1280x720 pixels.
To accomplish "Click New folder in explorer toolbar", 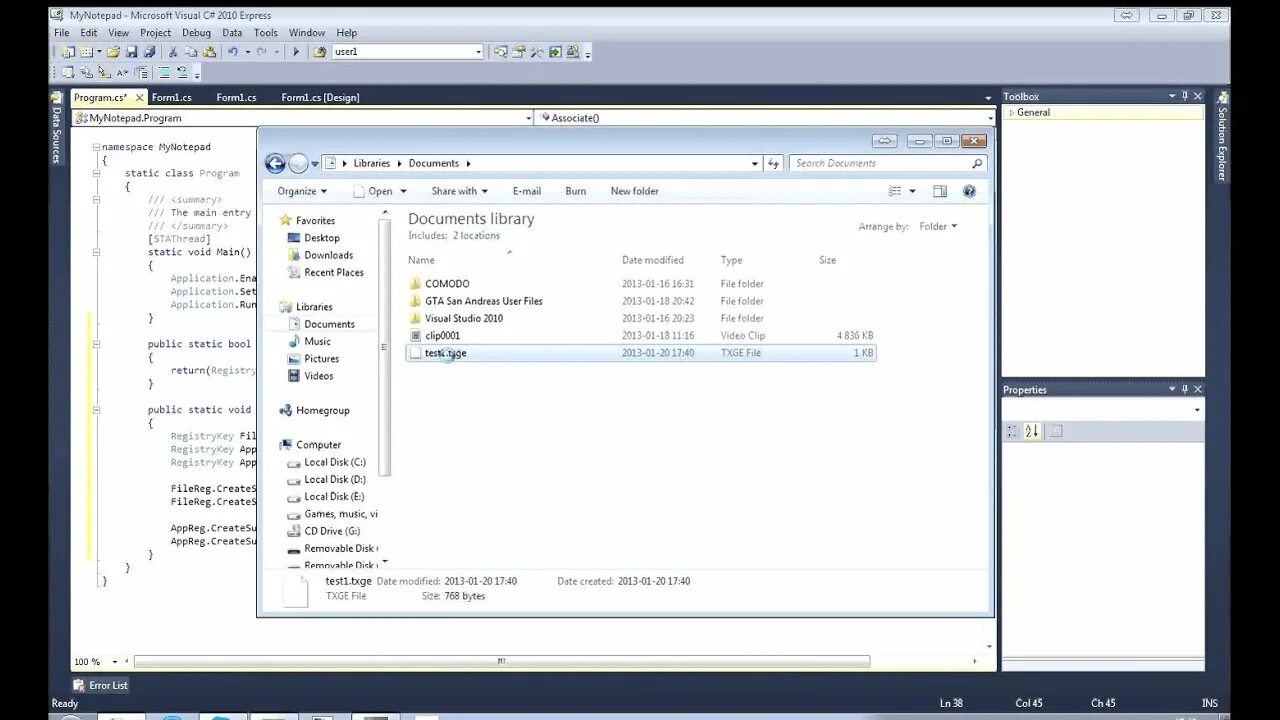I will coord(634,191).
